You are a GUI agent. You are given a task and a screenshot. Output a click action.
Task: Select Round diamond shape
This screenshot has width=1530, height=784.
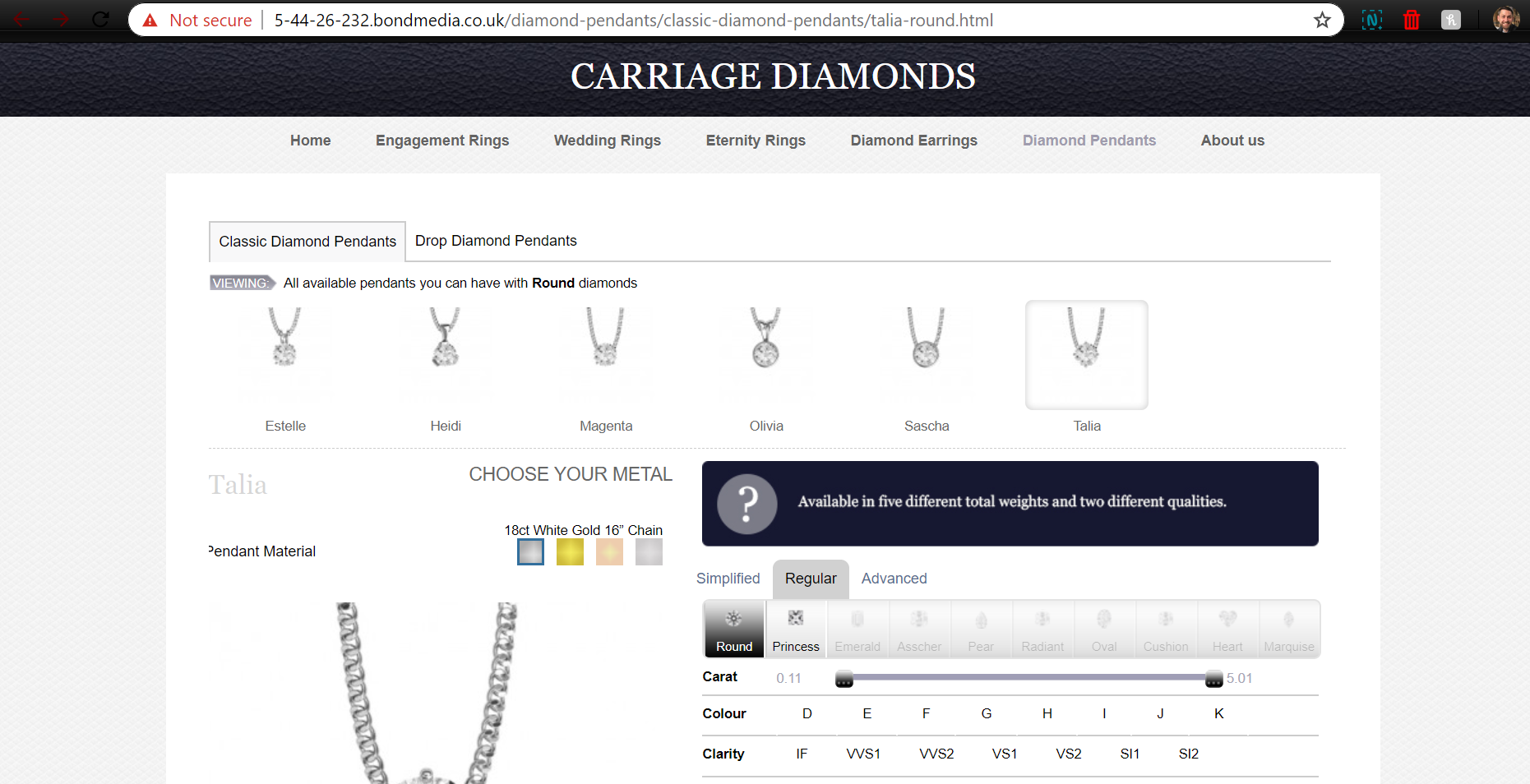[x=734, y=629]
